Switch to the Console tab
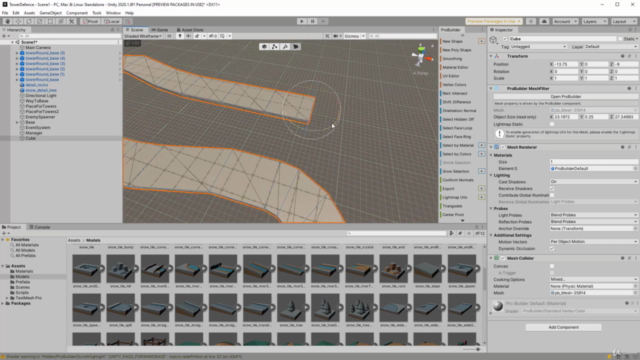640x360 pixels. [x=40, y=227]
